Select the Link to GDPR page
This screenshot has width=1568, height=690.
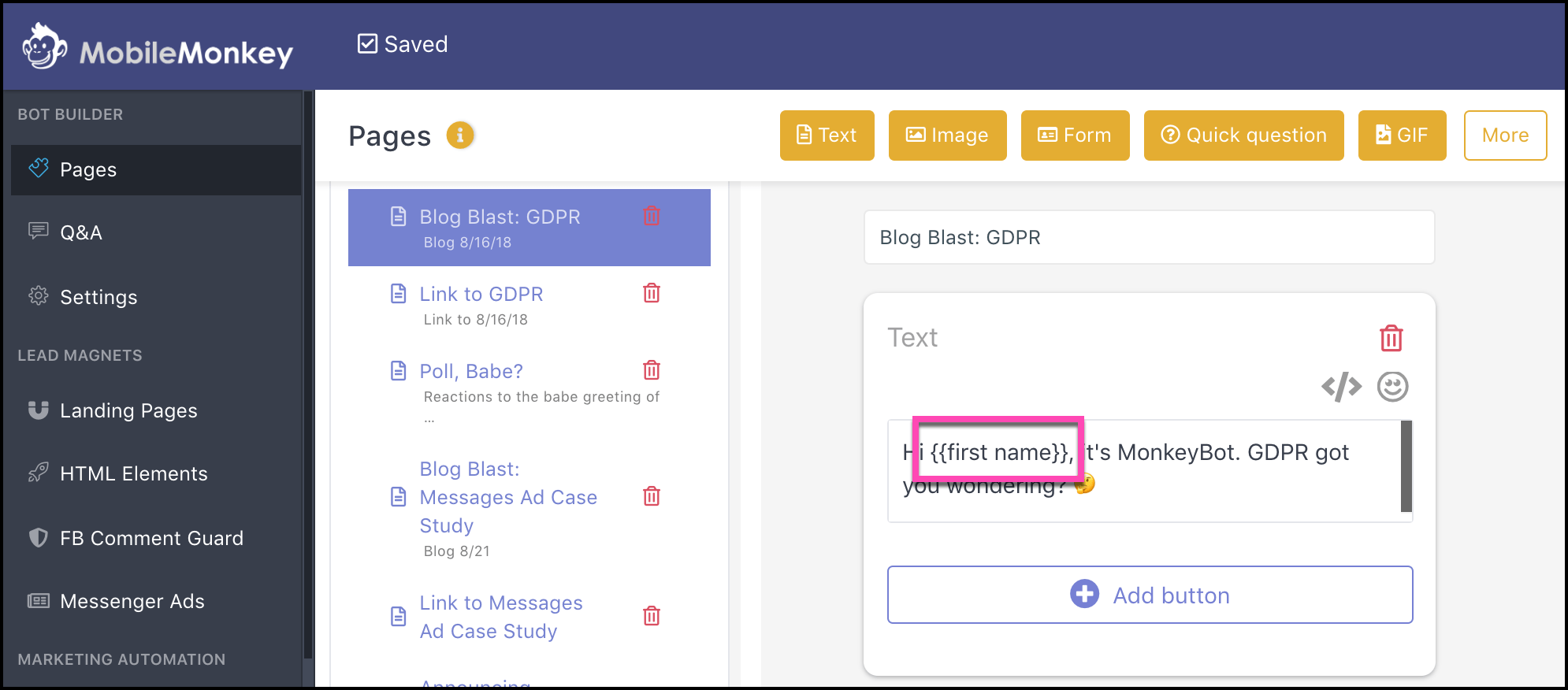481,295
